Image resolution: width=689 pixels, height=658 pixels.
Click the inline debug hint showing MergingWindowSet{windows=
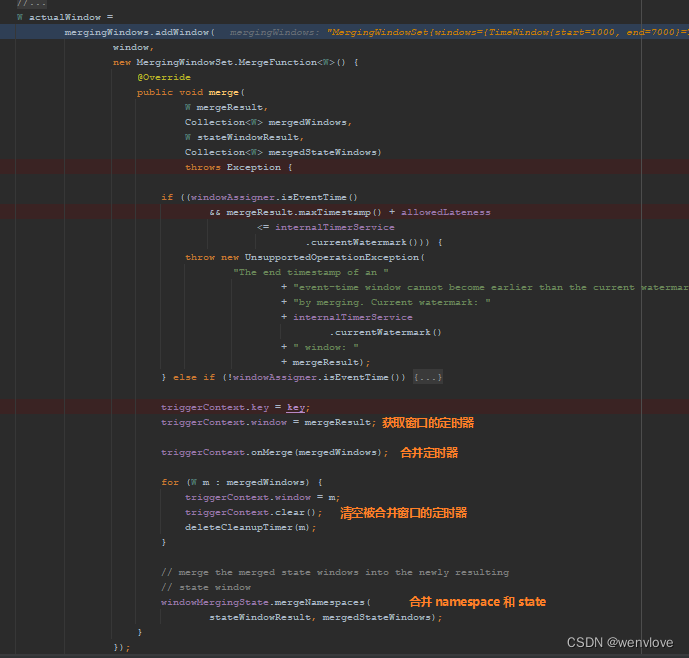tap(507, 32)
